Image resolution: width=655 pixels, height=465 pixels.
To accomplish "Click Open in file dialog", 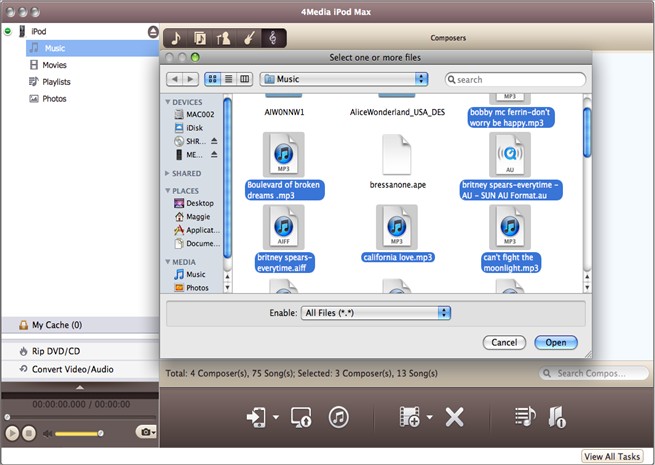I will [556, 342].
